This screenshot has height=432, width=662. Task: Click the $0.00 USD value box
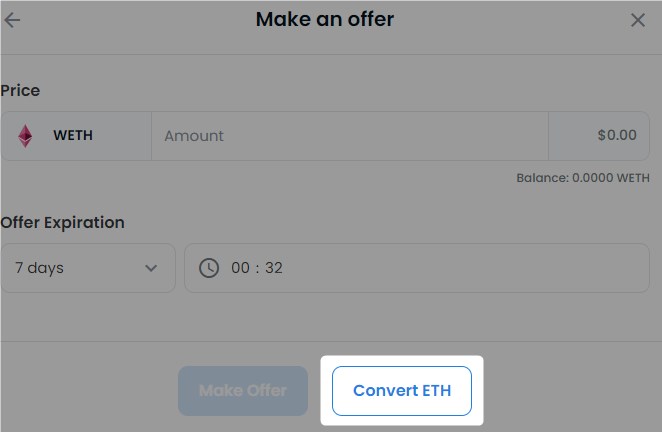[x=599, y=136]
